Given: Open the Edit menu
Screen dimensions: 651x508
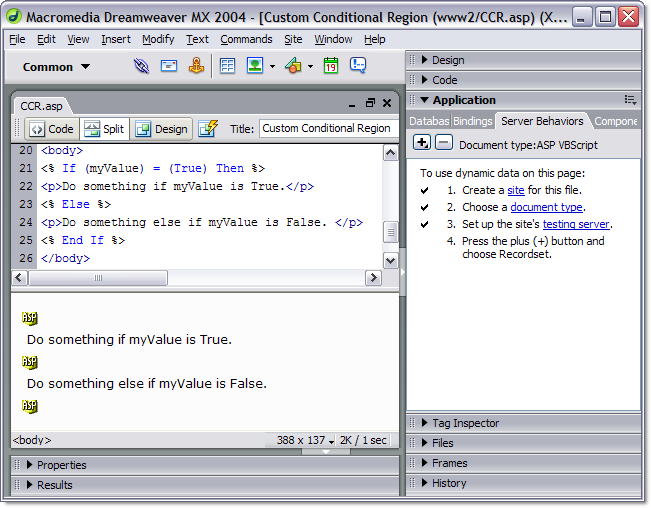Looking at the screenshot, I should point(46,39).
